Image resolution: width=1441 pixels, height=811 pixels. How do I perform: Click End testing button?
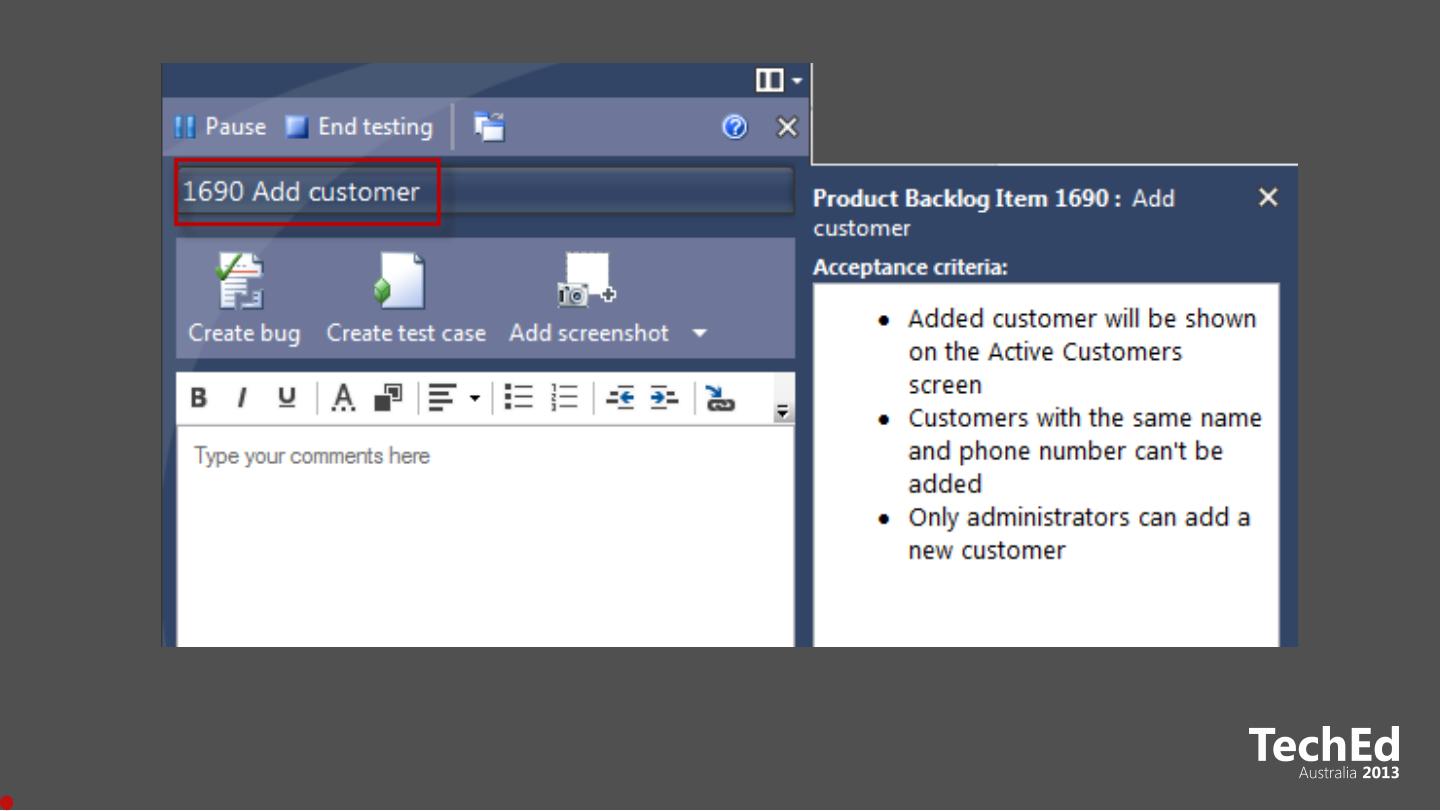[x=359, y=127]
